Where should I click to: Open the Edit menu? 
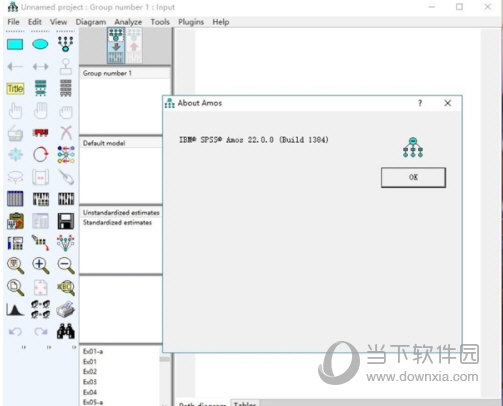[35, 22]
